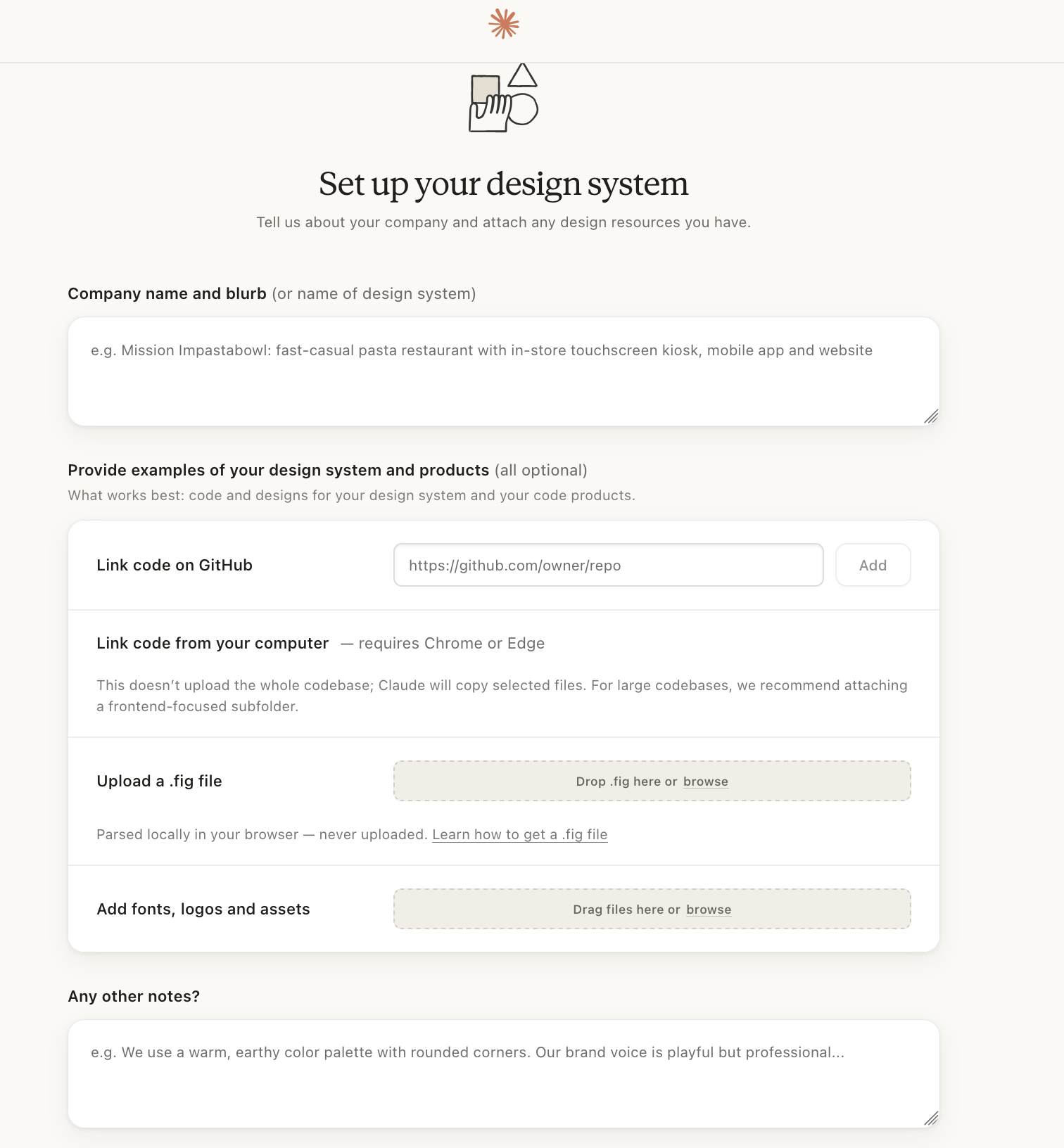Click the resize handle of the notes textarea

coord(932,1120)
